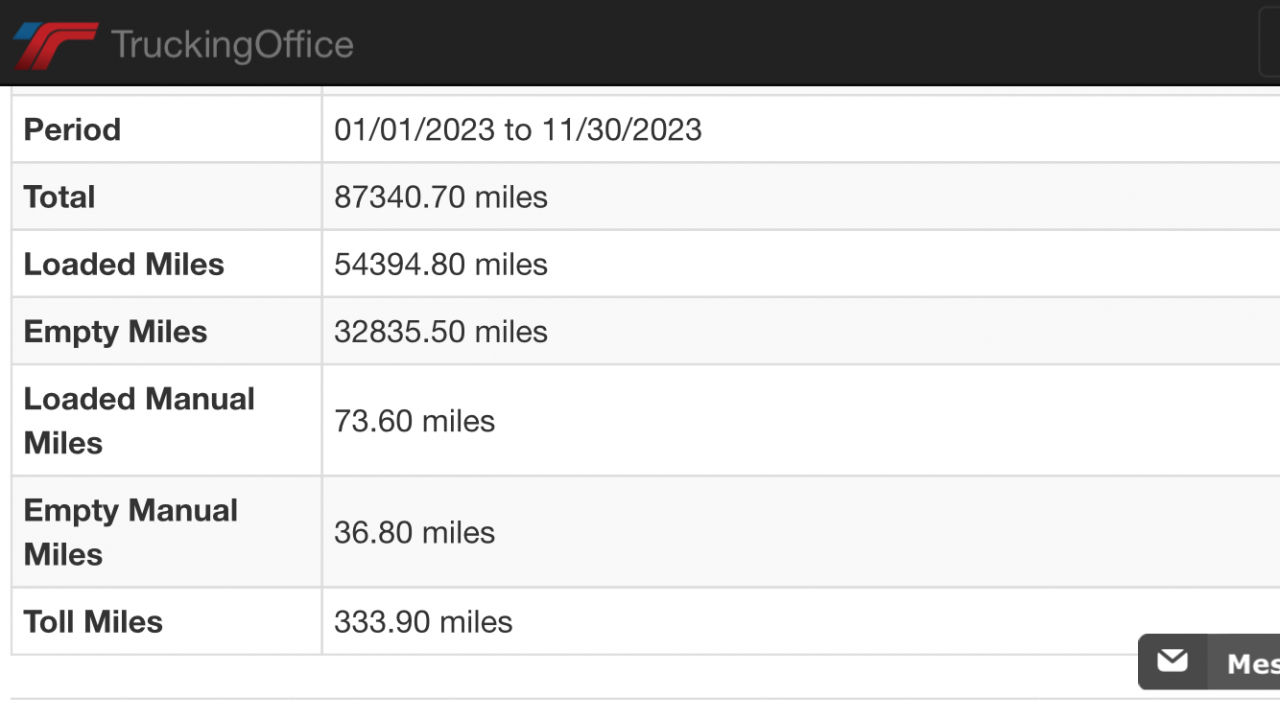Viewport: 1280px width, 719px height.
Task: Click the 333.90 miles toll value
Action: (423, 622)
